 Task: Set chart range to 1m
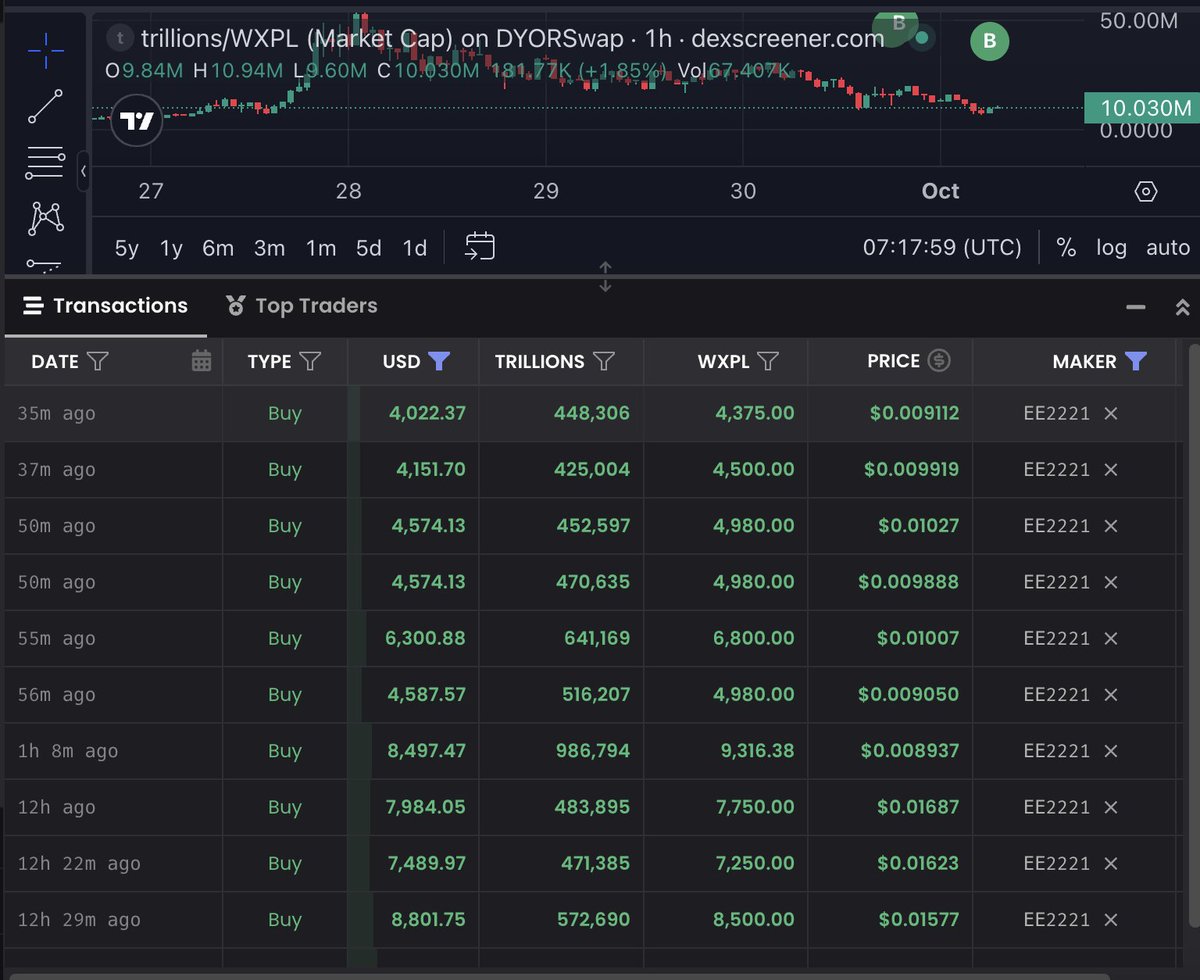[x=321, y=248]
